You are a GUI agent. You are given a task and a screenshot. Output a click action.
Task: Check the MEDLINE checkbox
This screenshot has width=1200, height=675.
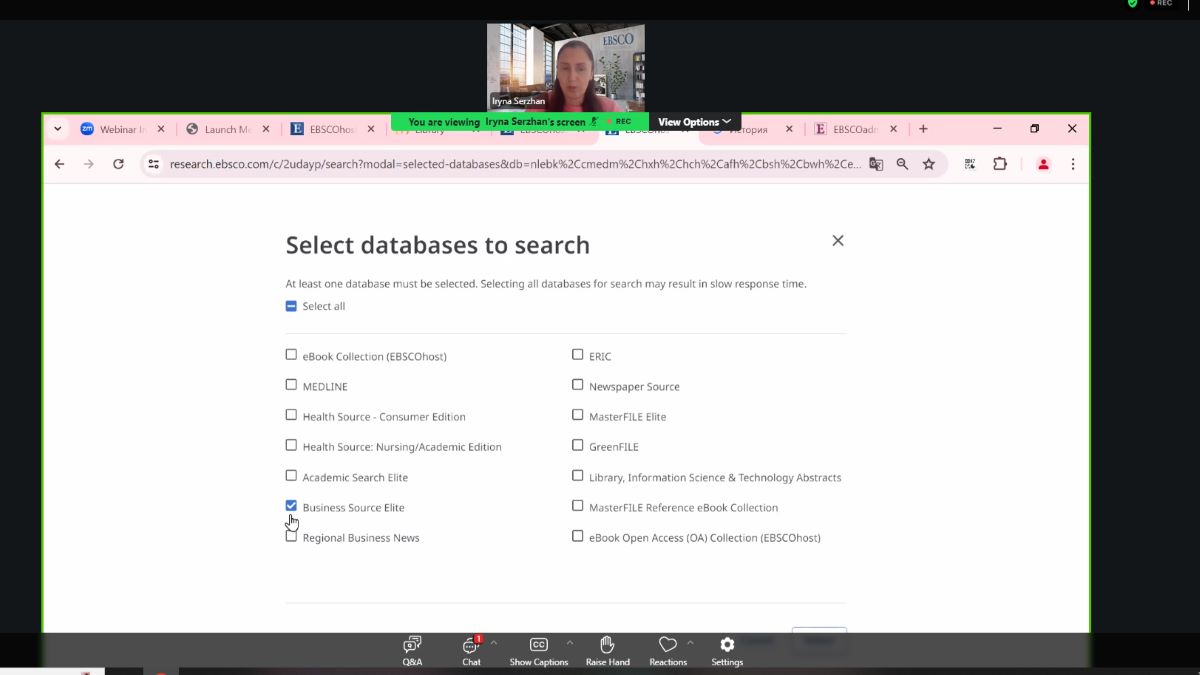tap(291, 384)
